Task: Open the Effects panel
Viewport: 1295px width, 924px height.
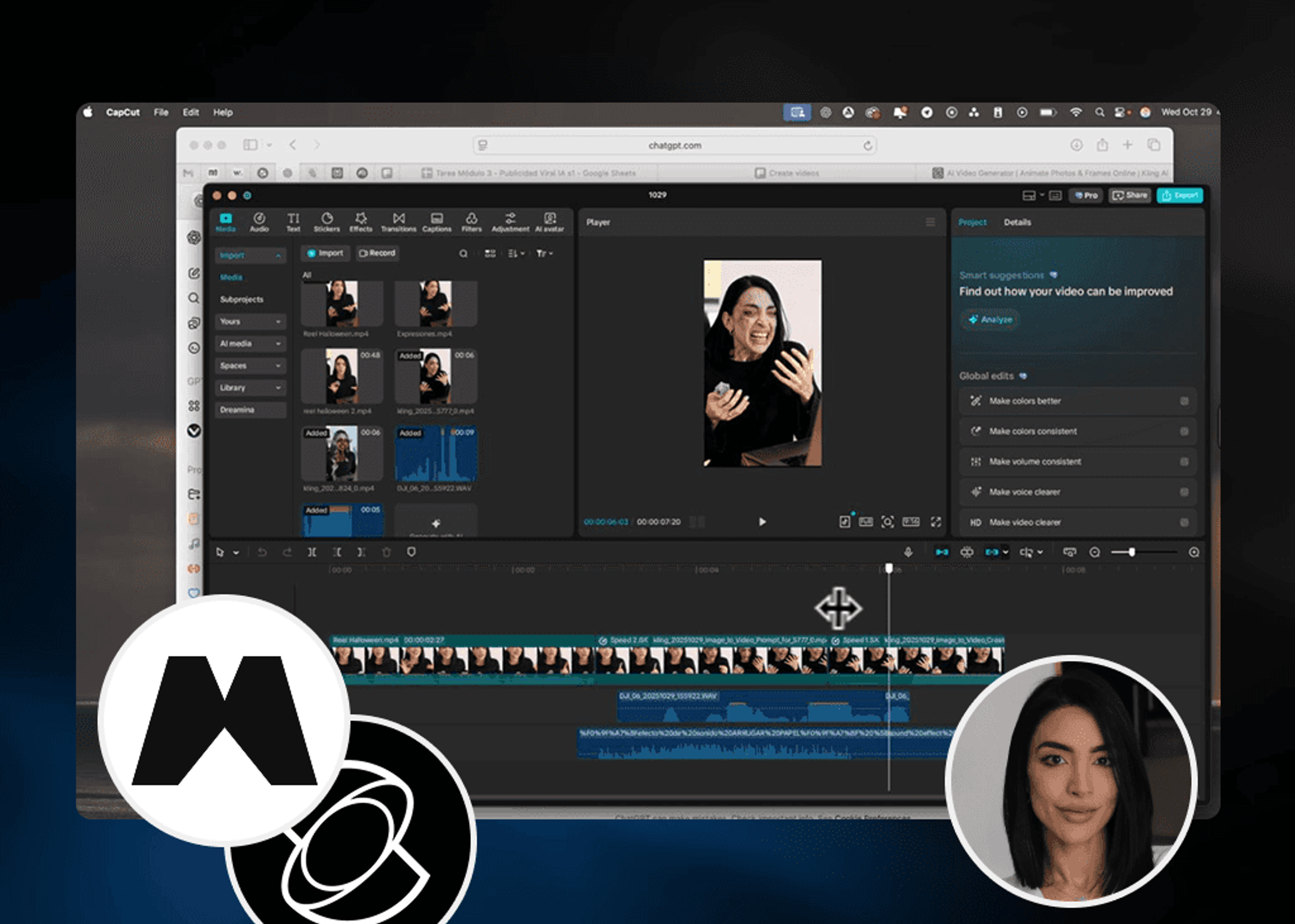Action: click(361, 222)
